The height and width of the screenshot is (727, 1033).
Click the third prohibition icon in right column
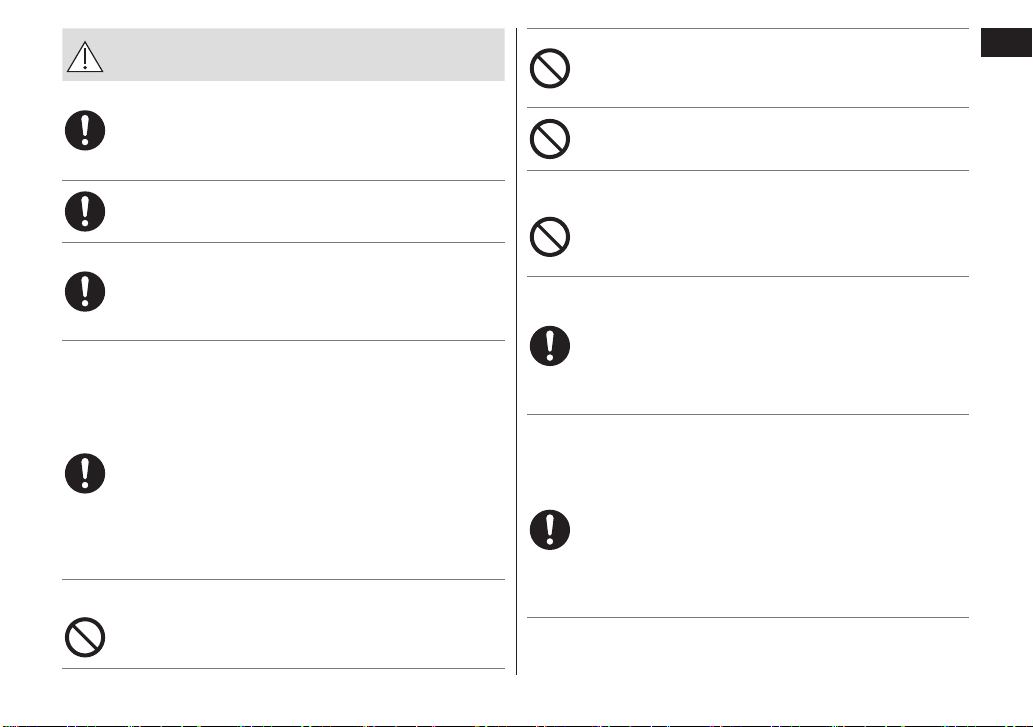[550, 237]
